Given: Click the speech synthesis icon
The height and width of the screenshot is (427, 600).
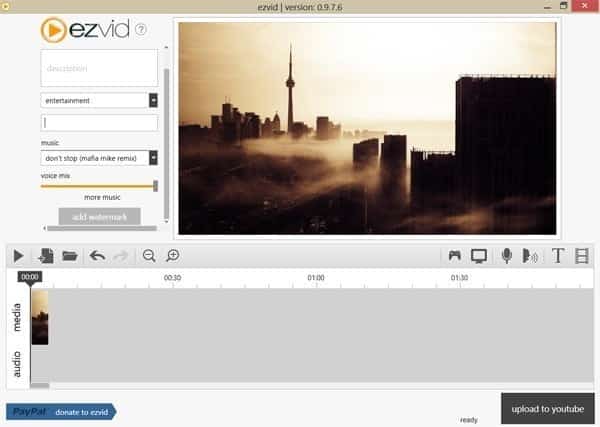Looking at the screenshot, I should coord(530,256).
